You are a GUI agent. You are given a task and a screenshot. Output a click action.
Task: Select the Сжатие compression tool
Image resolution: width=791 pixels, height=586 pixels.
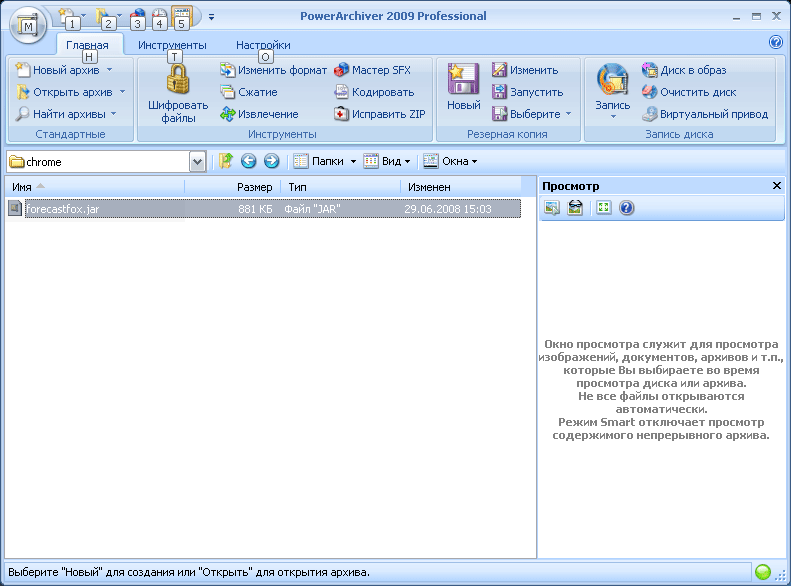249,92
